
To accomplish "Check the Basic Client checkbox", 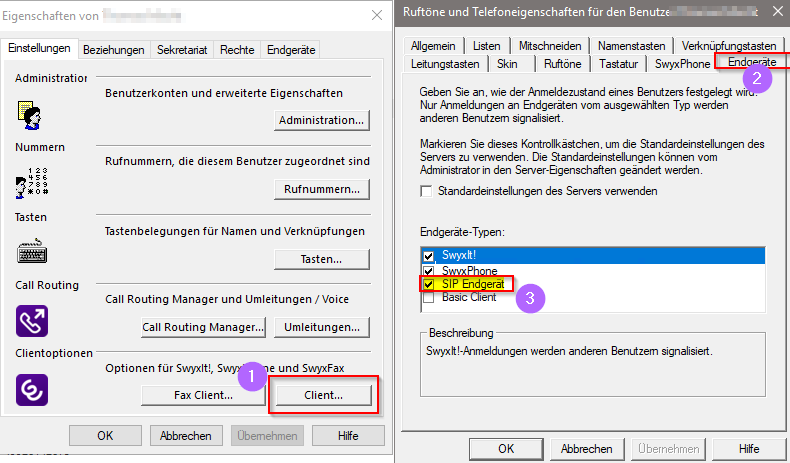I will 429,298.
